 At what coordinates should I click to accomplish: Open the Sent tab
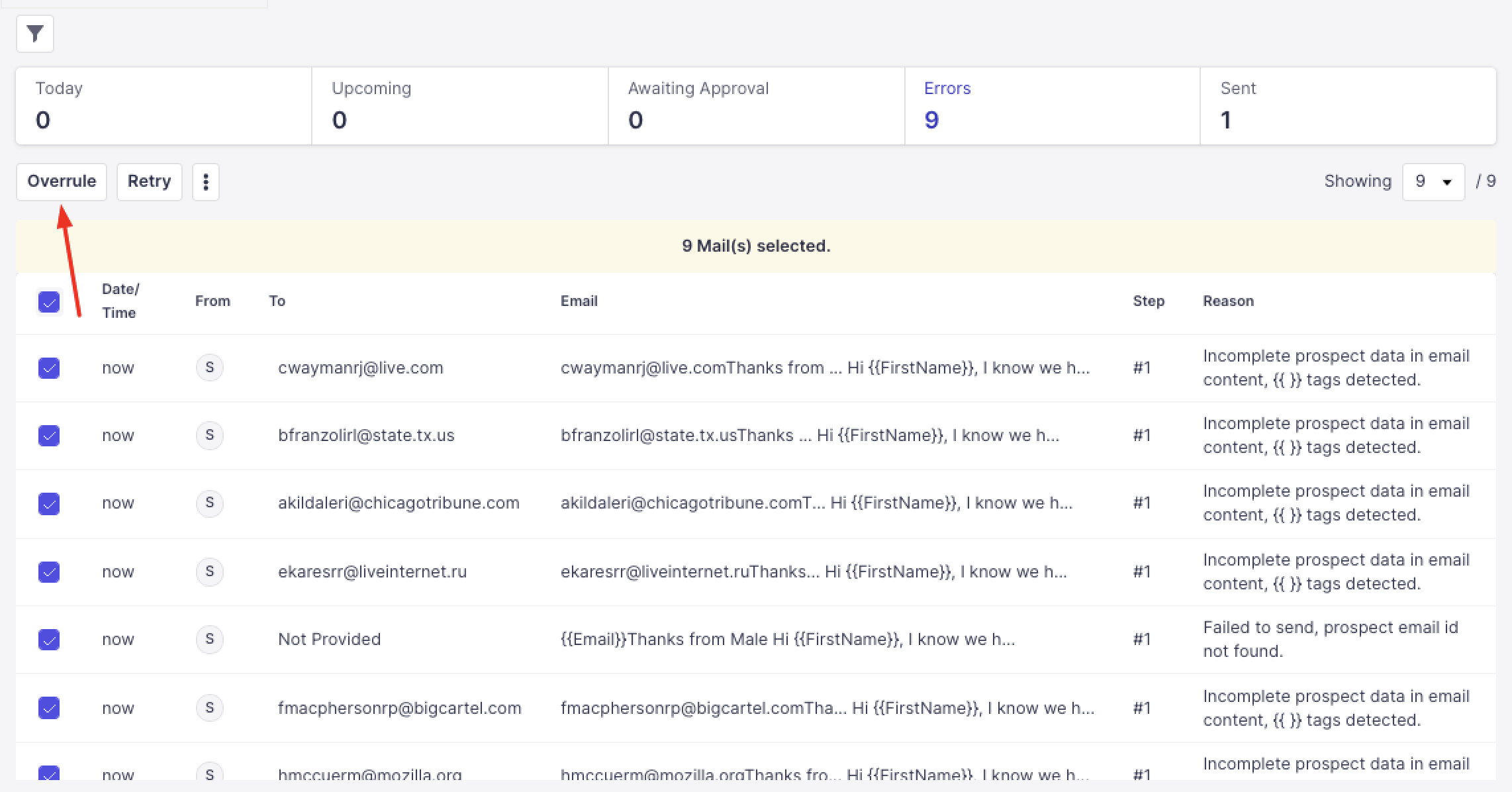1347,106
